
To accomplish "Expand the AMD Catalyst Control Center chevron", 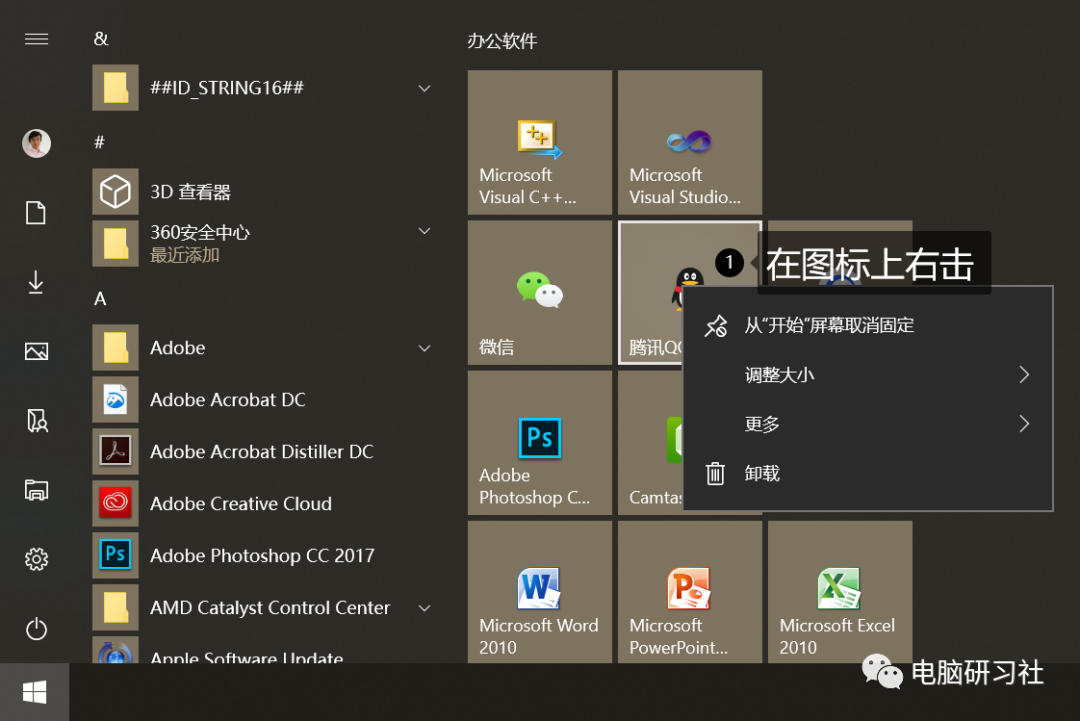I will 425,608.
